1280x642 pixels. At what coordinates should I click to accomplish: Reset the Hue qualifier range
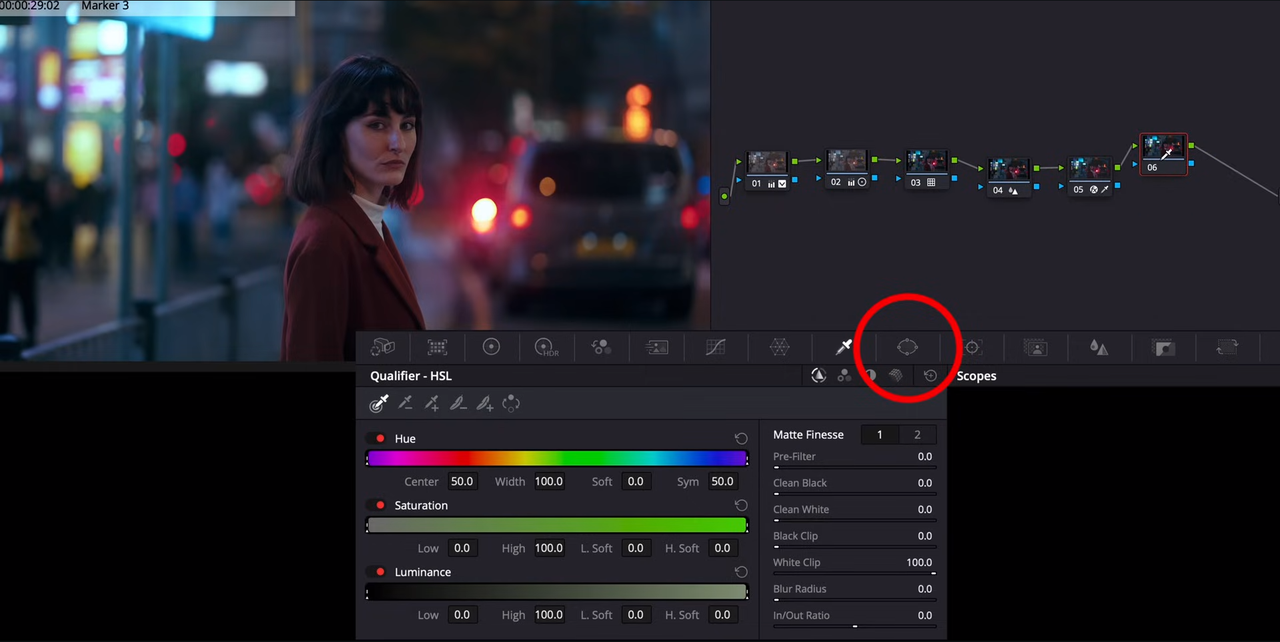[x=741, y=439]
